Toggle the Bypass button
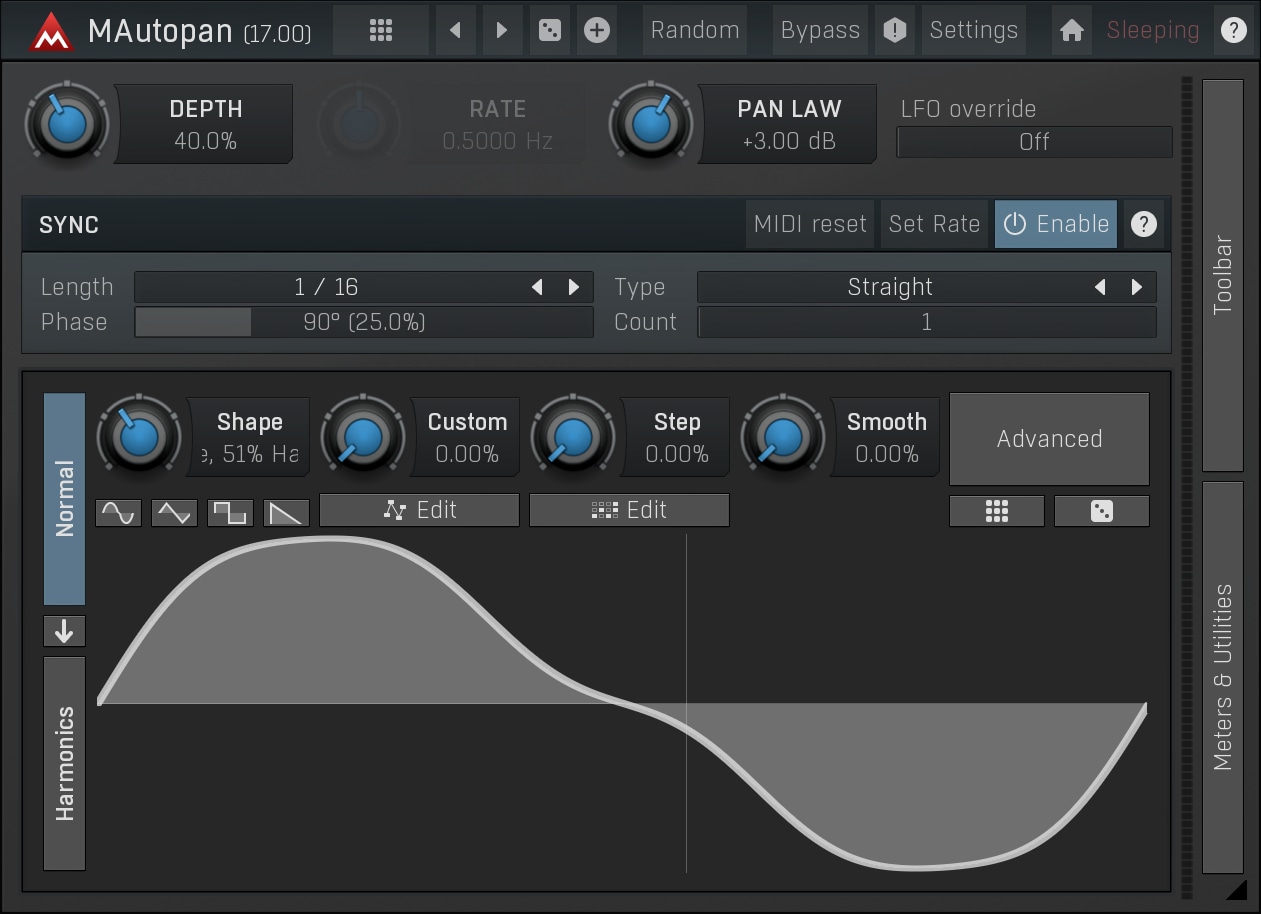Image resolution: width=1261 pixels, height=914 pixels. tap(819, 30)
